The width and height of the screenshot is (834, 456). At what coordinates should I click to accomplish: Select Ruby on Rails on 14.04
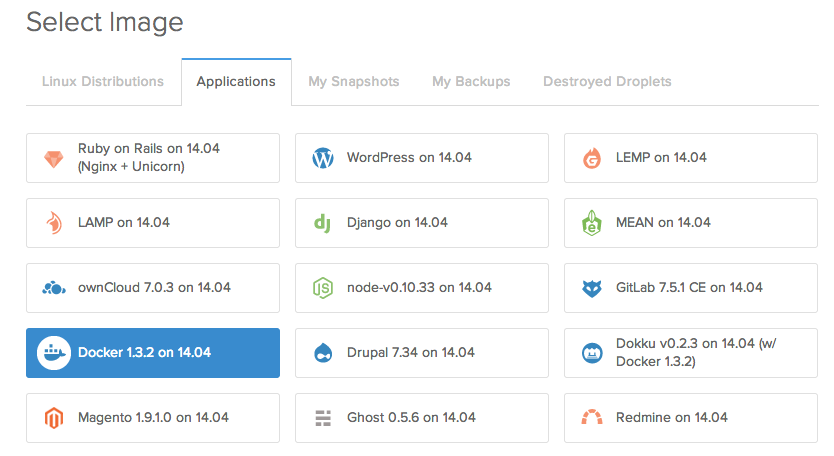tap(153, 158)
